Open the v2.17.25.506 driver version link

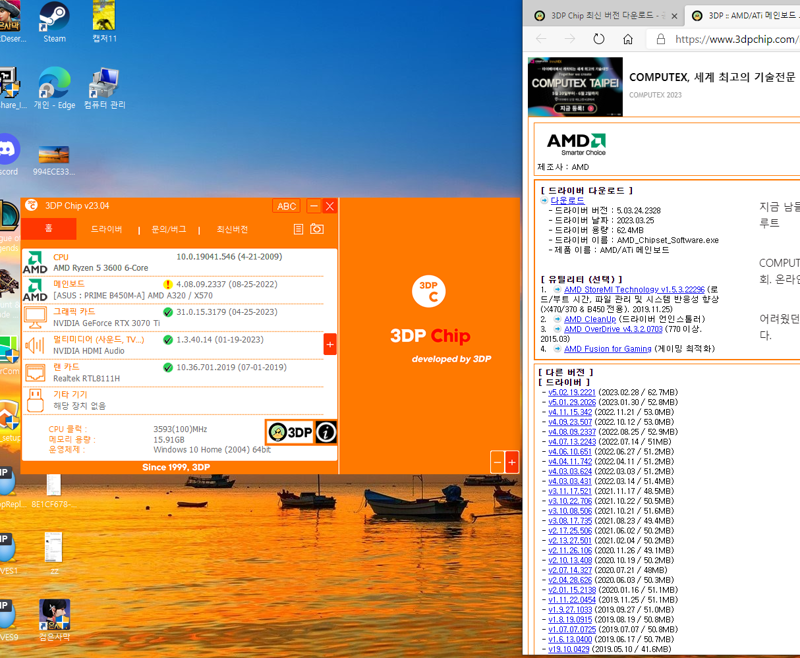pyautogui.click(x=570, y=530)
